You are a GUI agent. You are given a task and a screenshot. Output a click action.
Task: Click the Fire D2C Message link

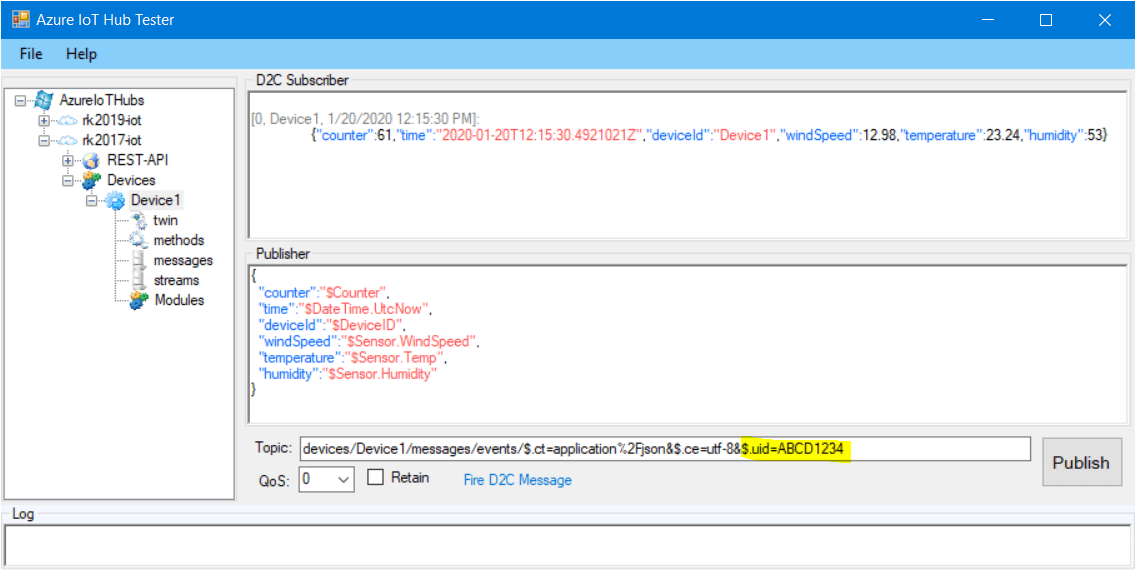pos(517,480)
